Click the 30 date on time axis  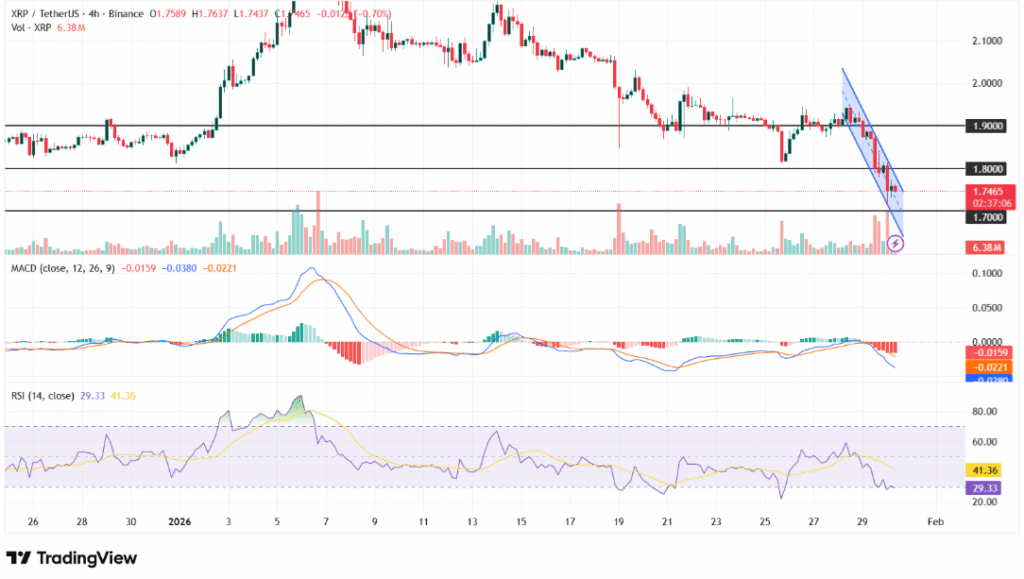coord(131,522)
